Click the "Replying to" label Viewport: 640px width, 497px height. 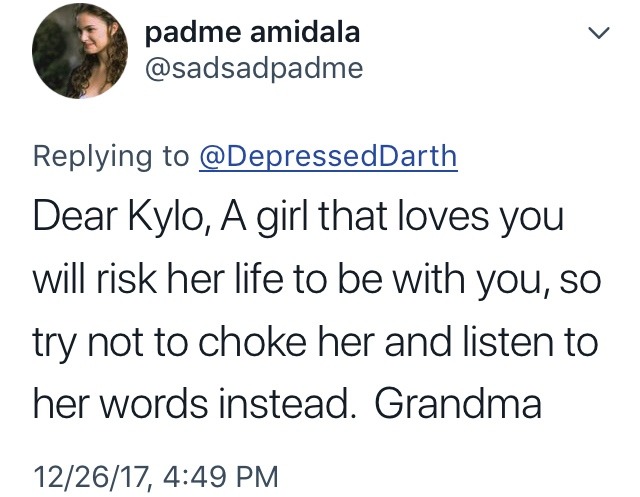tap(110, 156)
